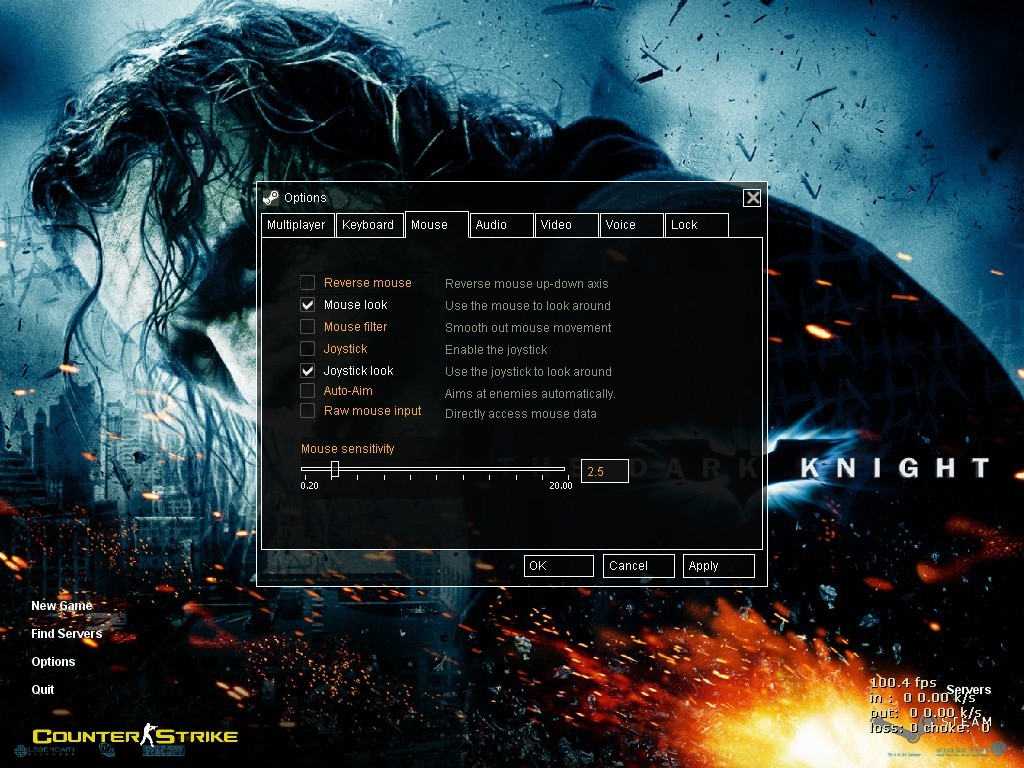
Task: Confirm settings with the OK button
Action: [x=558, y=565]
